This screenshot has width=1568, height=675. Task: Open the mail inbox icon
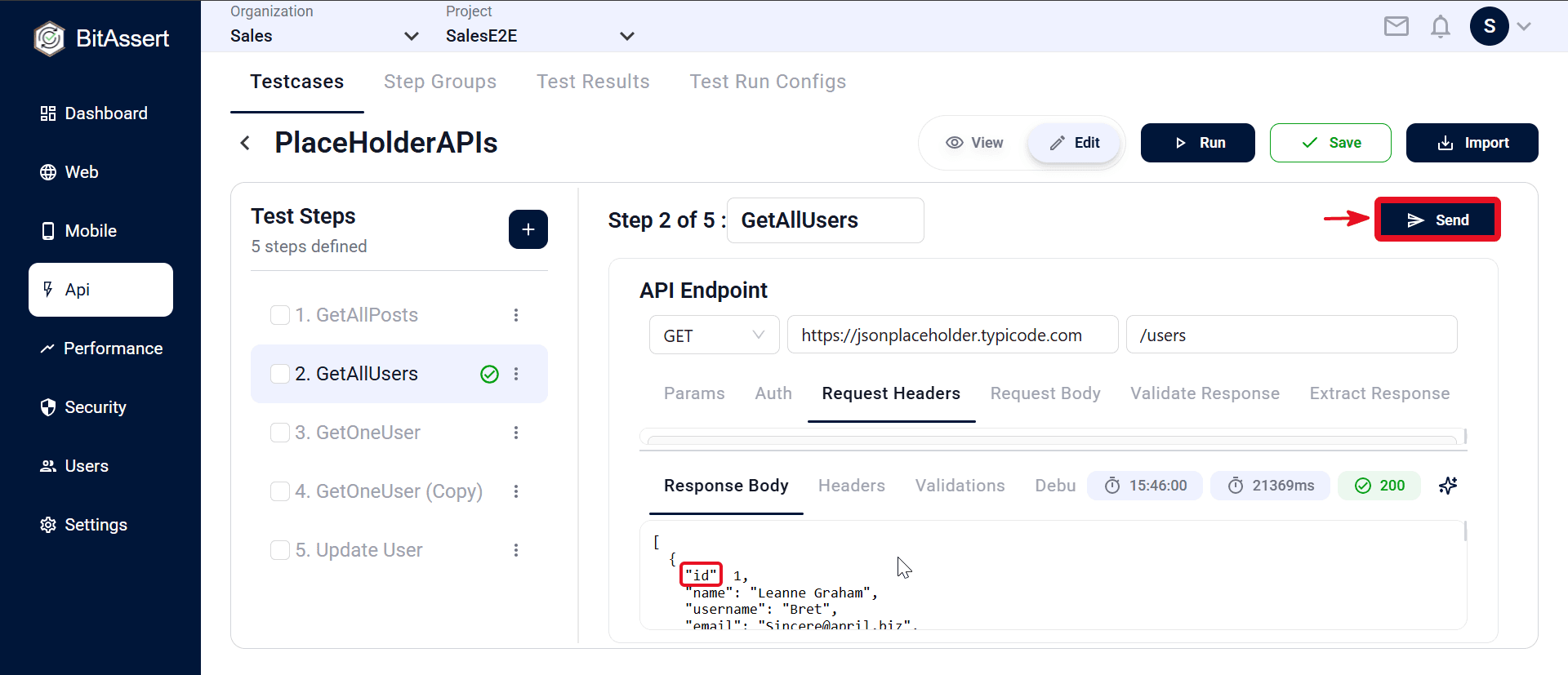tap(1396, 27)
